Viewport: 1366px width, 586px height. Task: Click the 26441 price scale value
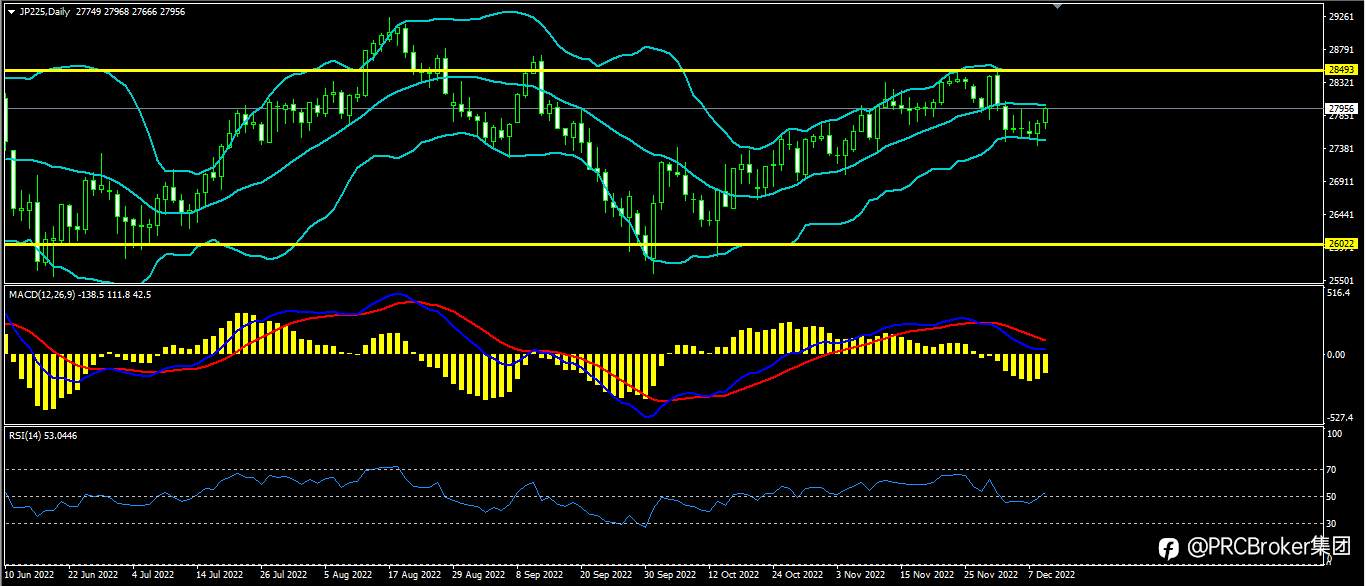click(1340, 214)
